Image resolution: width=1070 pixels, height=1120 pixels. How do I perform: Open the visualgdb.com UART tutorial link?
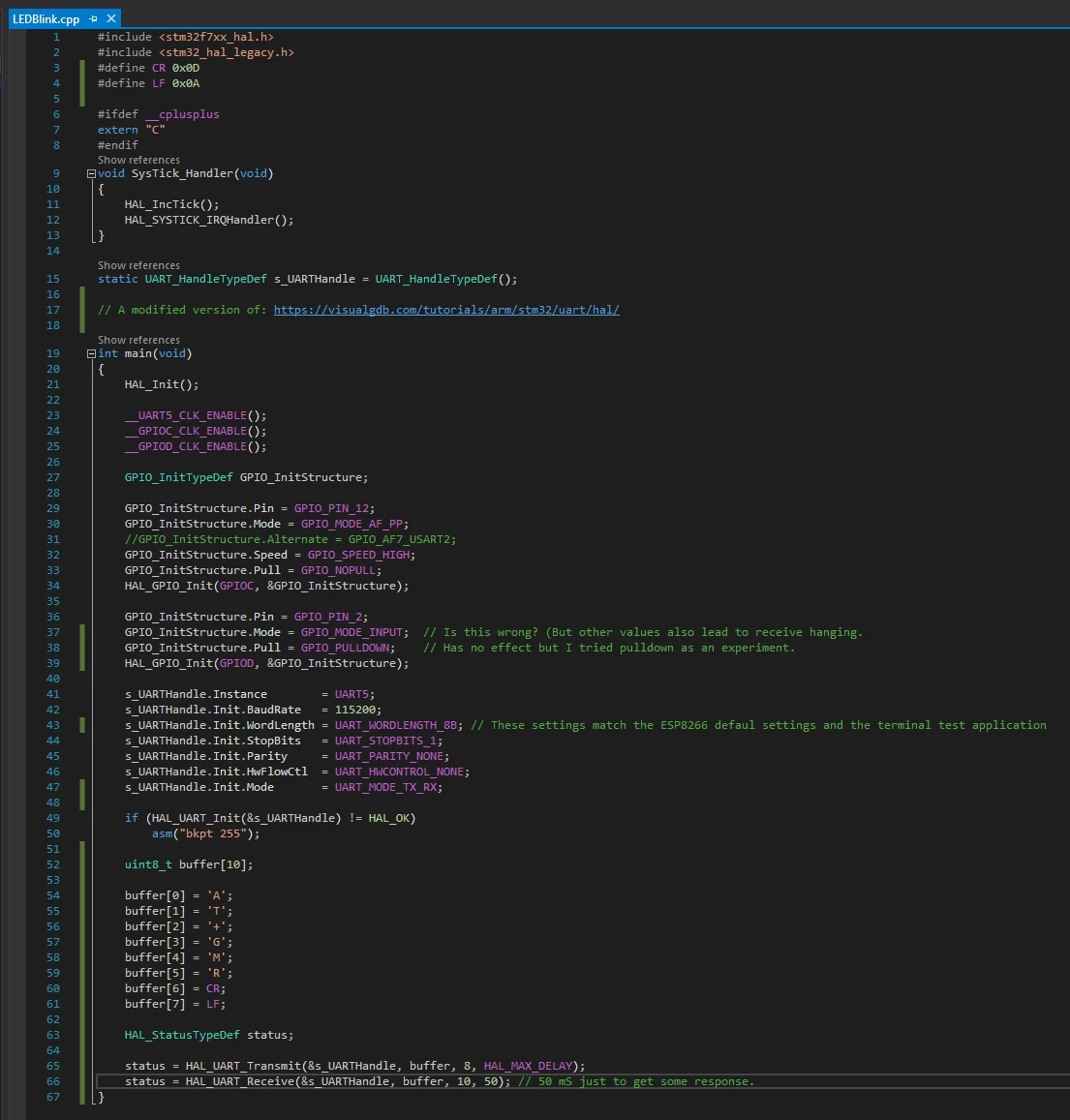(x=446, y=310)
